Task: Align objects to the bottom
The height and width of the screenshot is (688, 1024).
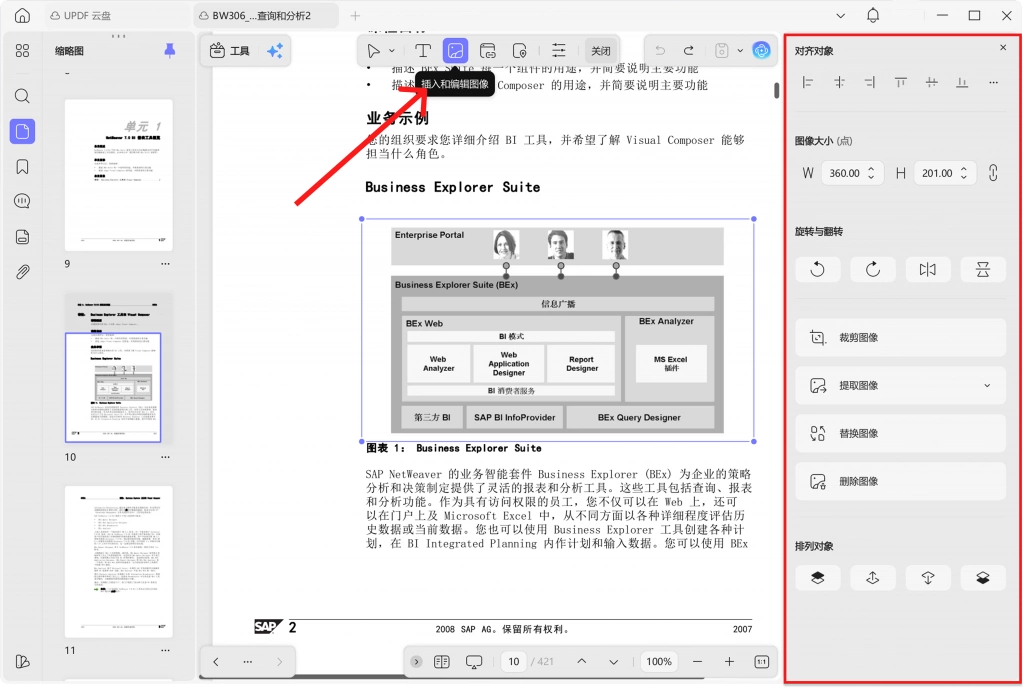Action: (962, 82)
